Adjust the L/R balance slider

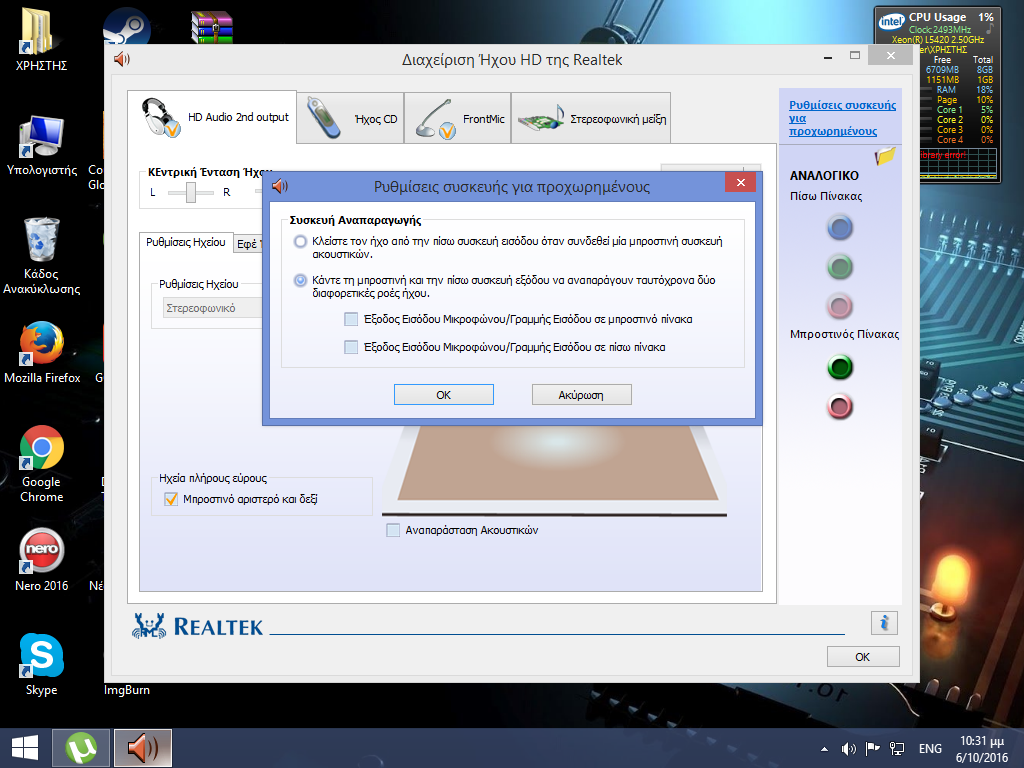coord(191,193)
